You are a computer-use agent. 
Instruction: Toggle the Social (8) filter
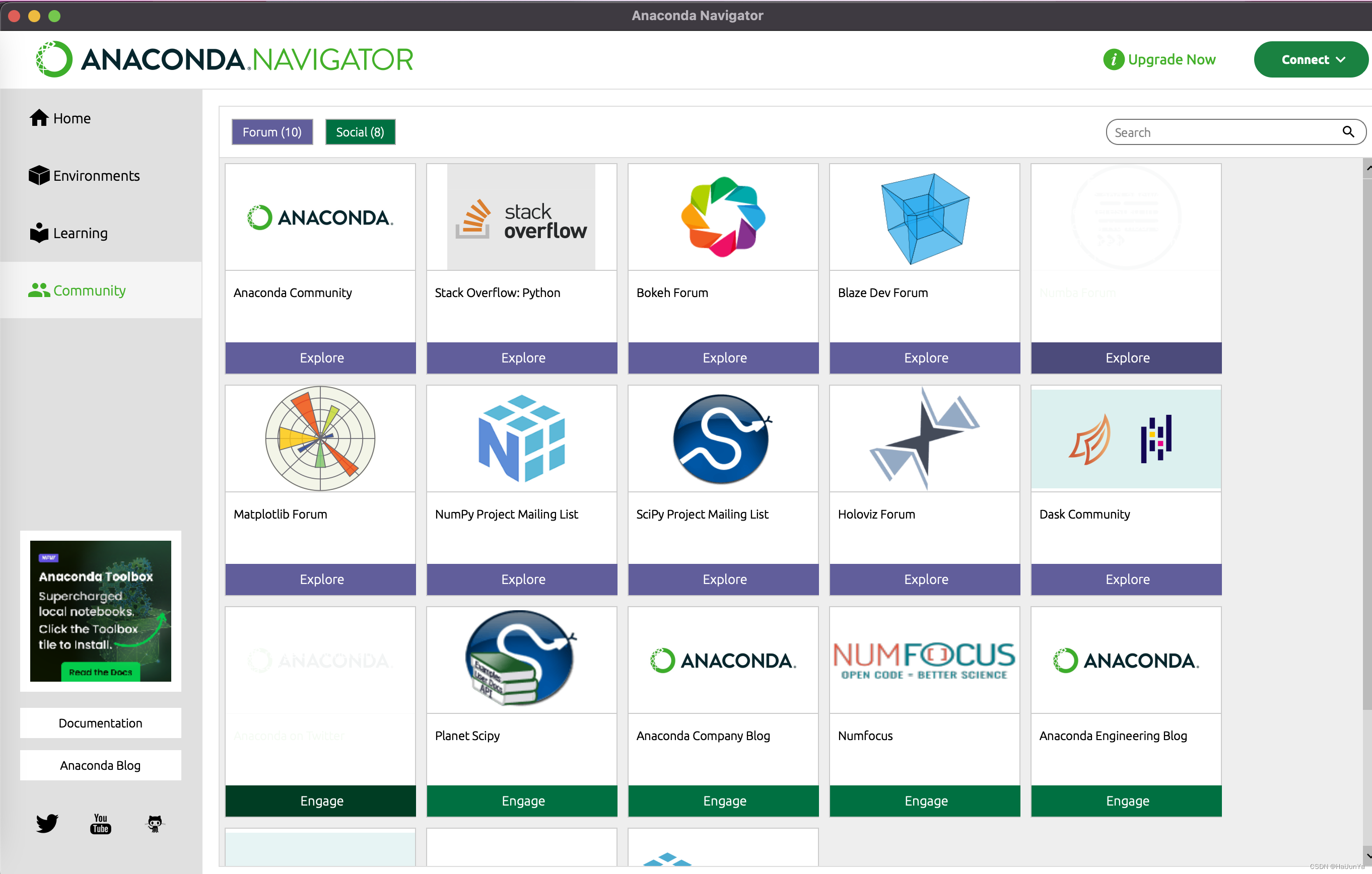pos(360,132)
